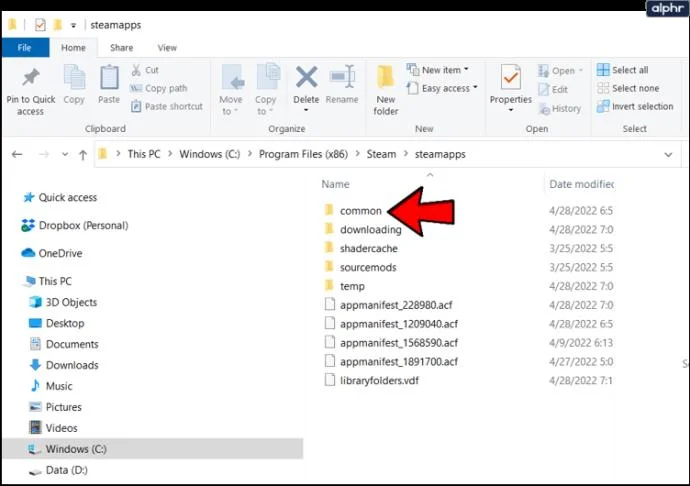This screenshot has height=486, width=690.
Task: Click the Properties icon in title bar
Action: click(x=40, y=25)
